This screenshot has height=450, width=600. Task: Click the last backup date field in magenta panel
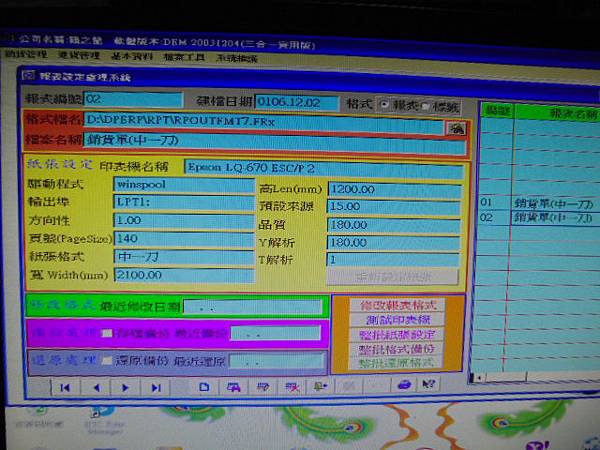point(276,334)
